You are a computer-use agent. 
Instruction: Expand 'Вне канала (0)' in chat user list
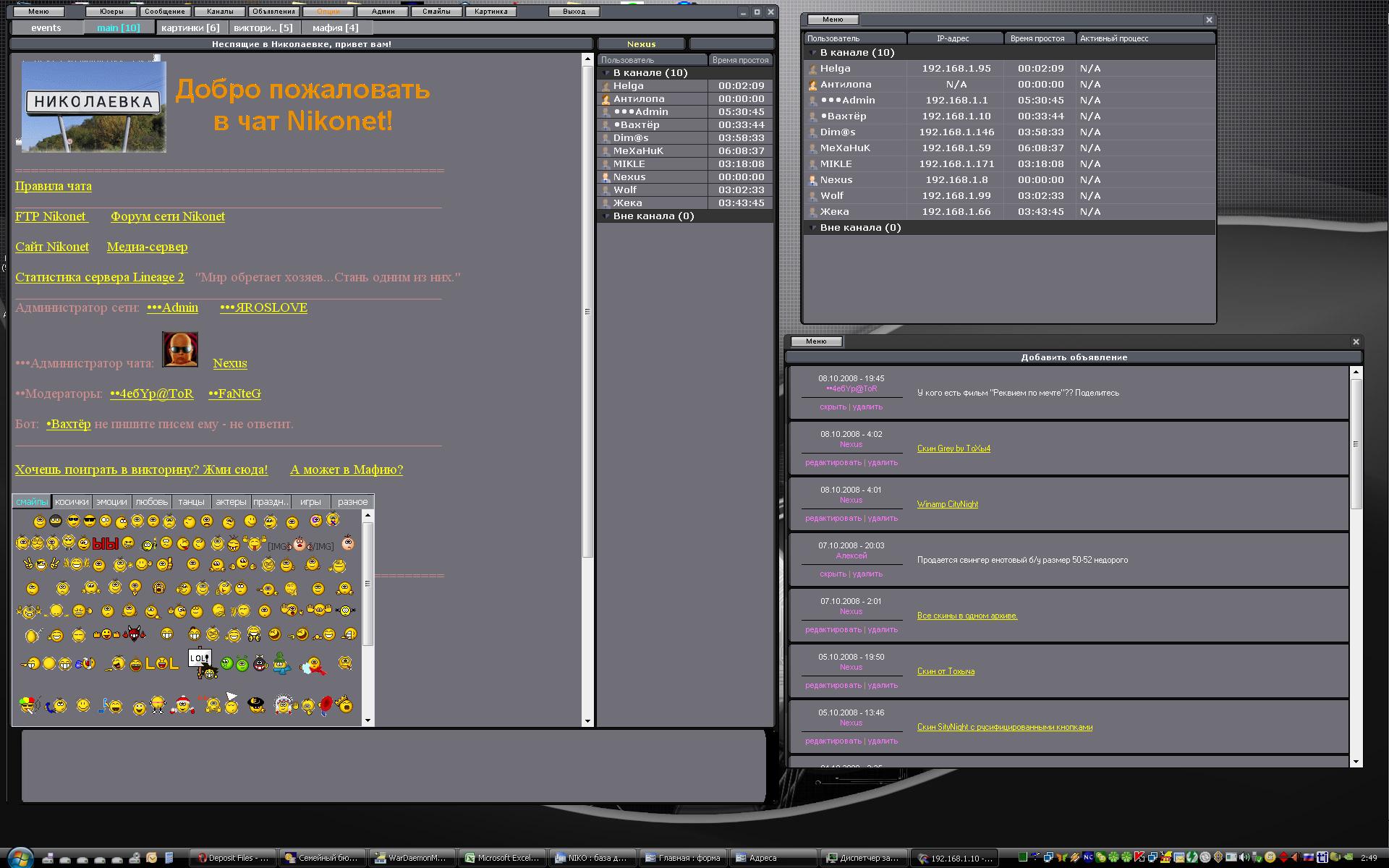(x=606, y=216)
